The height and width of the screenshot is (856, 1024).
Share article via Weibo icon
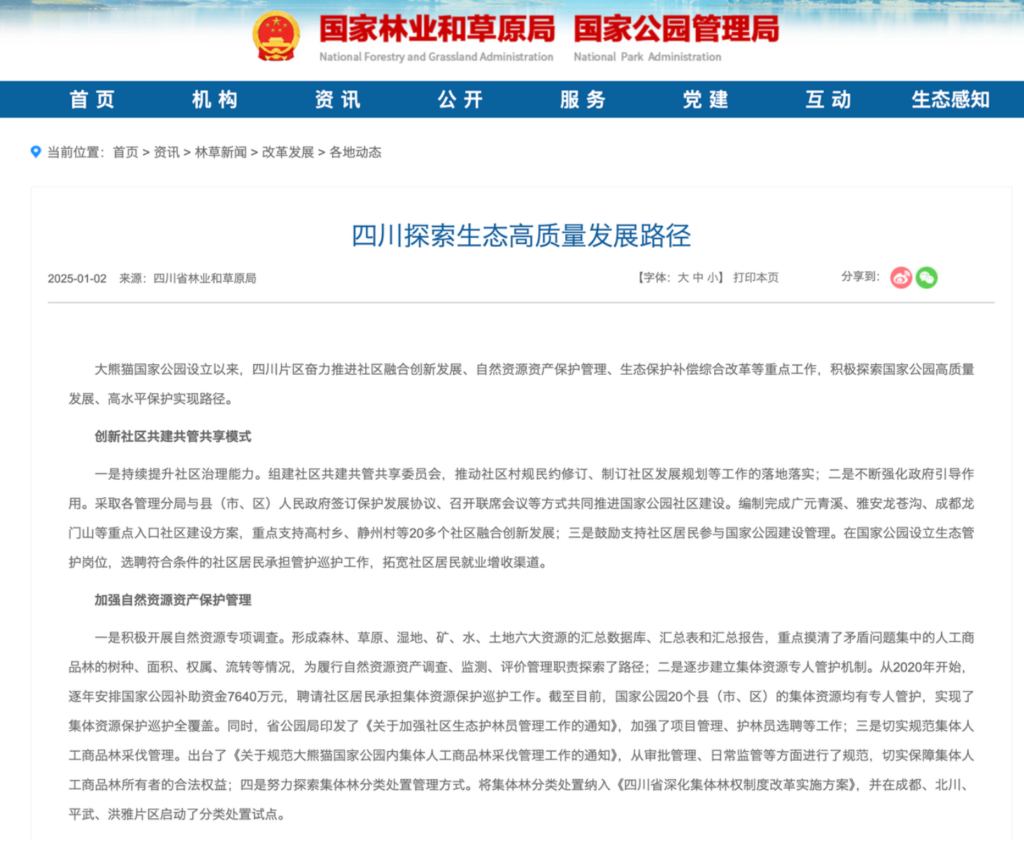coord(901,278)
